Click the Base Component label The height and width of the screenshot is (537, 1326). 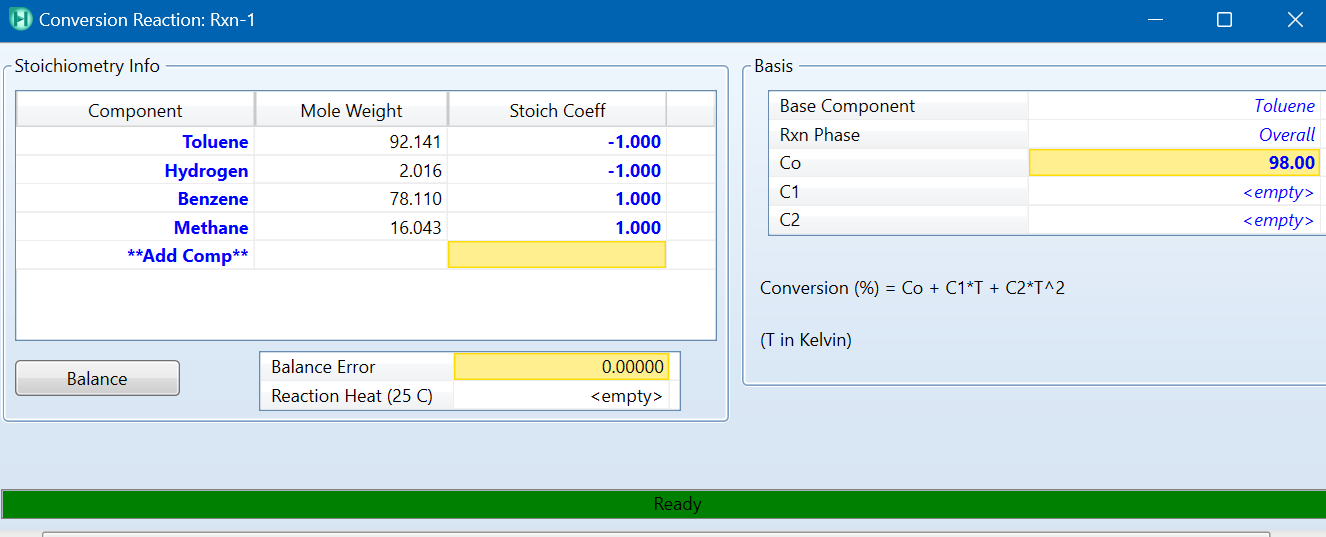tap(847, 106)
